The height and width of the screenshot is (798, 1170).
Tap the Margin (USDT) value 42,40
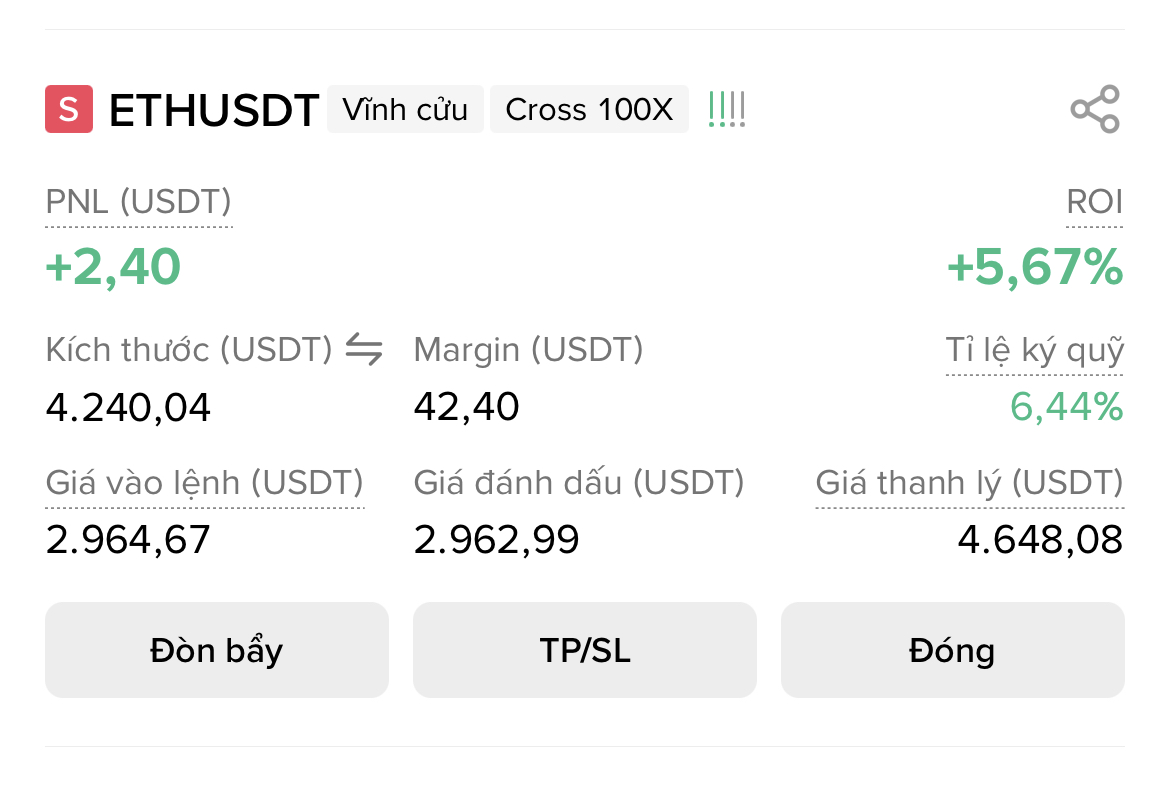(466, 407)
